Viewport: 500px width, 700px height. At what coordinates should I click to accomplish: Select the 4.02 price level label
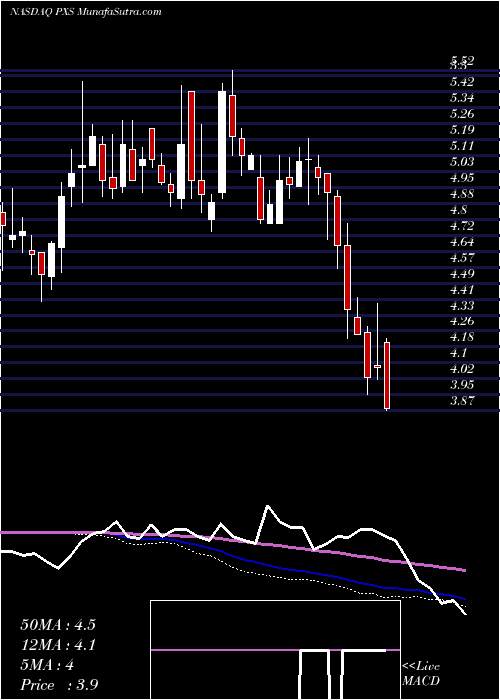point(462,369)
